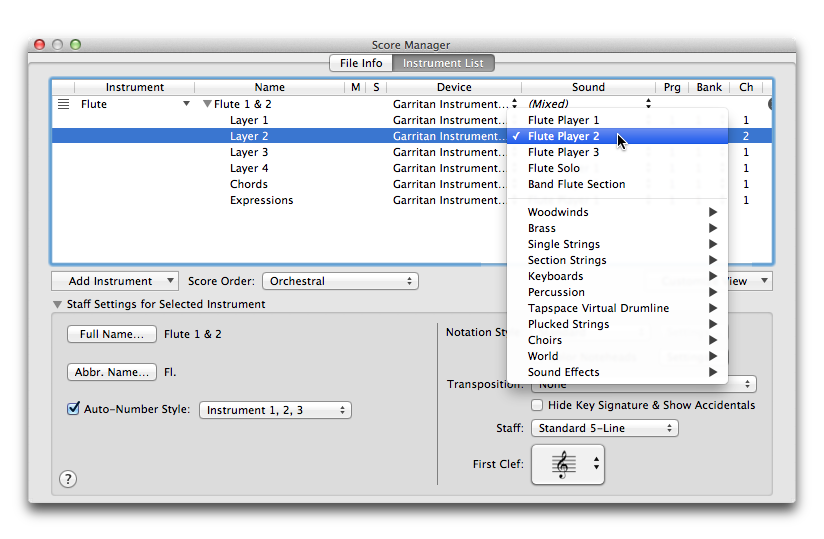824x539 pixels.
Task: Click the M mute column header
Action: [x=356, y=87]
